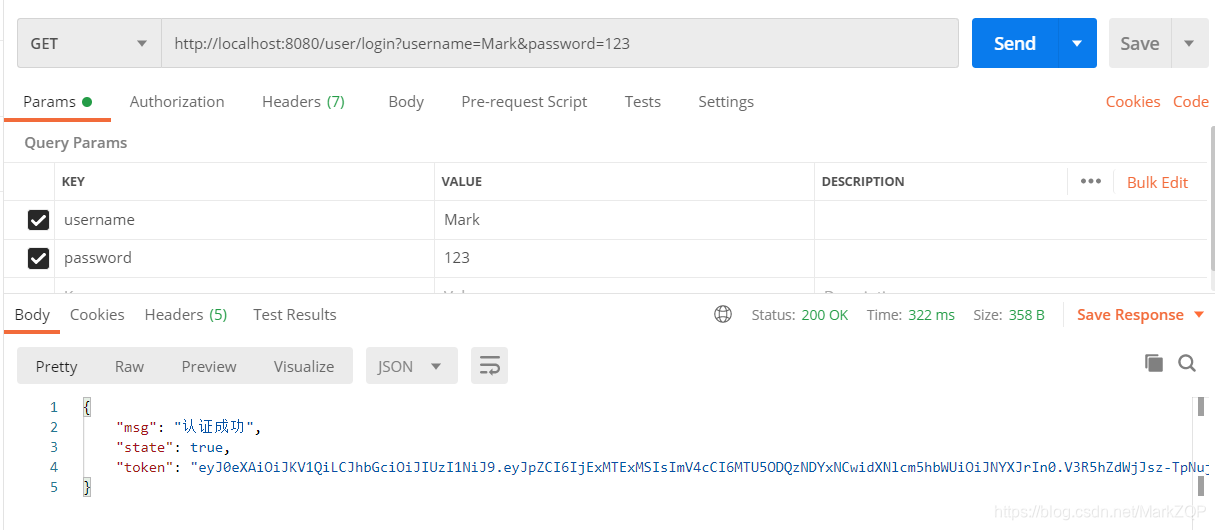Expand the Save options arrow

click(x=1189, y=44)
